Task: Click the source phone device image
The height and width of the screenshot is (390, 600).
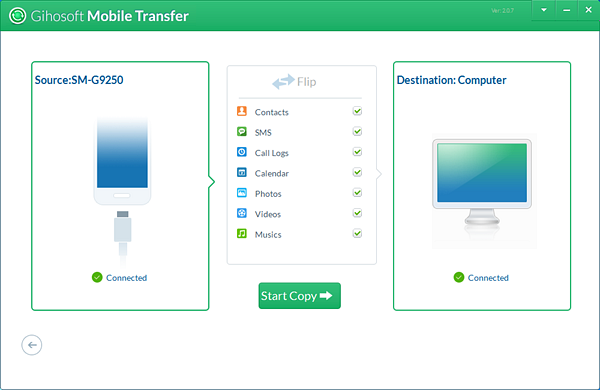Action: [x=122, y=161]
